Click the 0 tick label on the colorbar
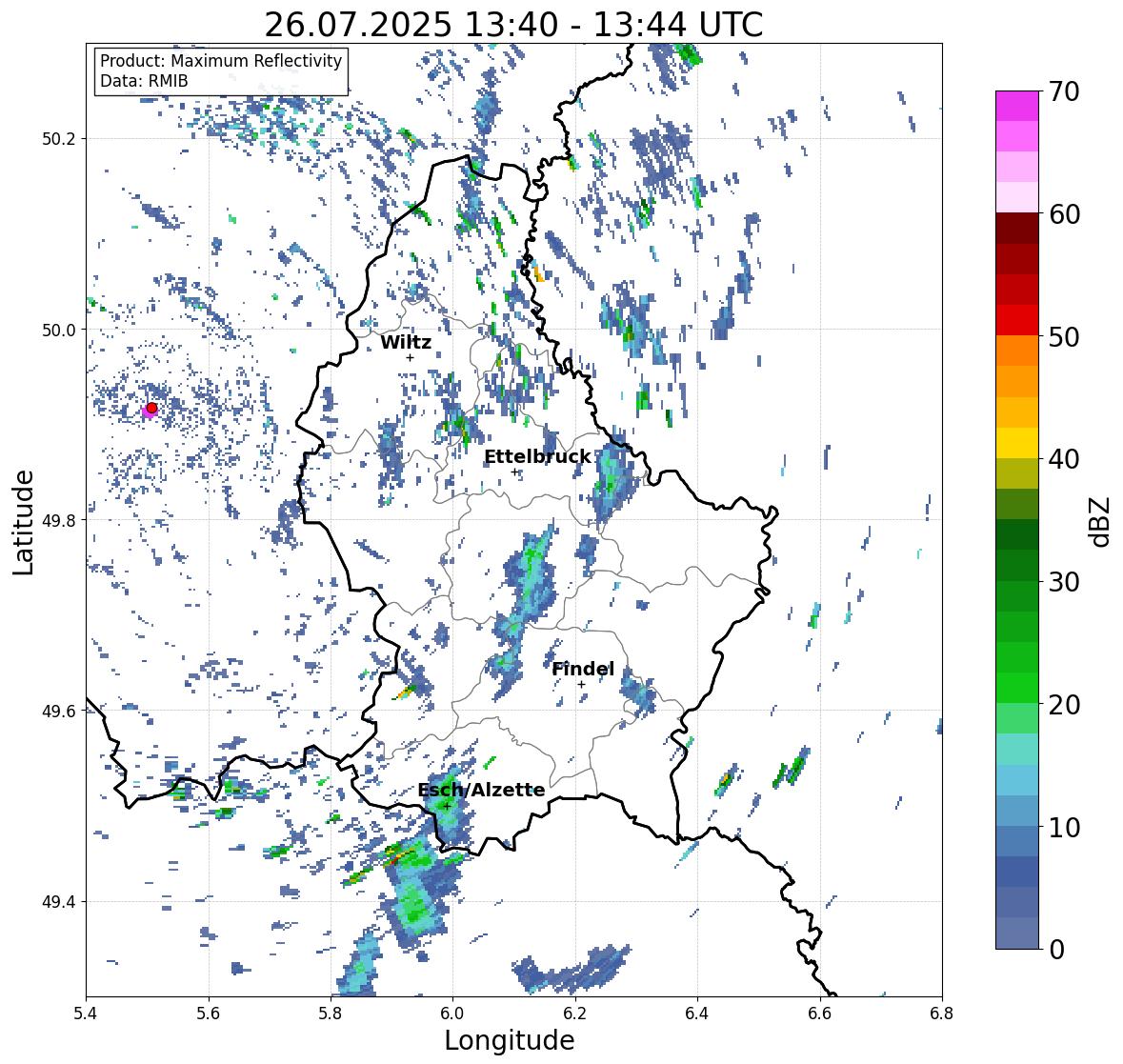This screenshot has width=1123, height=1064. 1056,950
